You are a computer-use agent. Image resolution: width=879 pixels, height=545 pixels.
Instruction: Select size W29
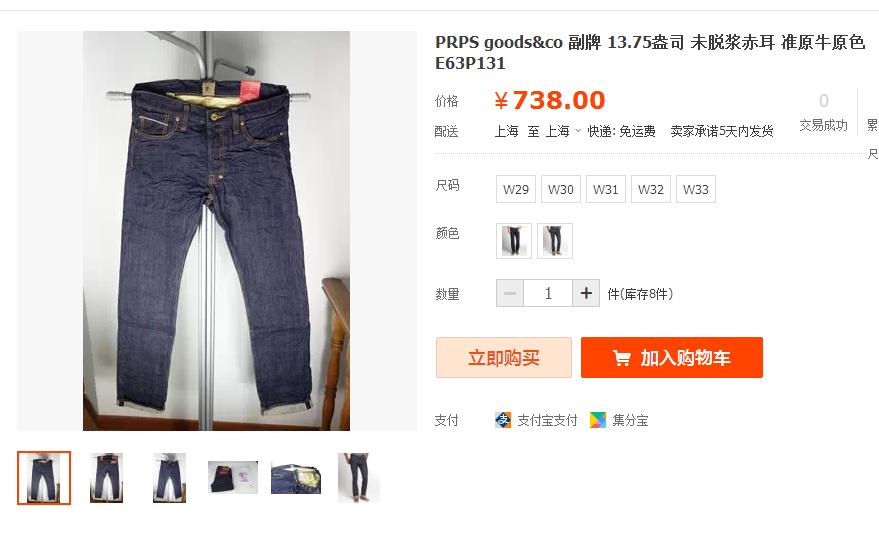point(516,189)
